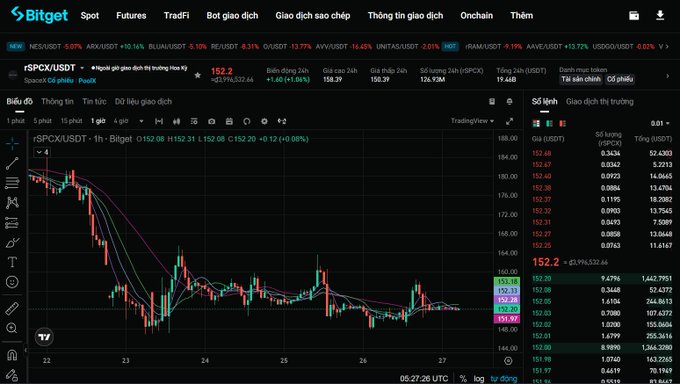Select the trend line drawing tool
The width and height of the screenshot is (680, 384).
pos(12,163)
